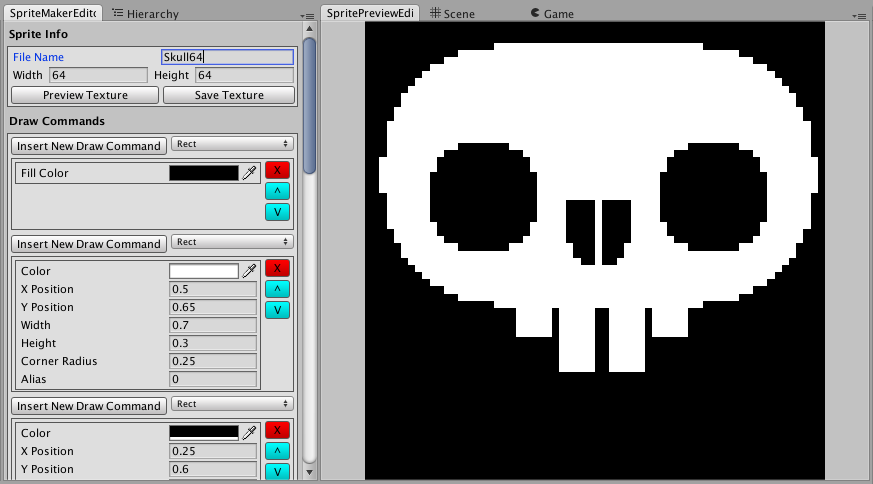Edit X Position value 0.5
The image size is (873, 484).
[x=213, y=289]
